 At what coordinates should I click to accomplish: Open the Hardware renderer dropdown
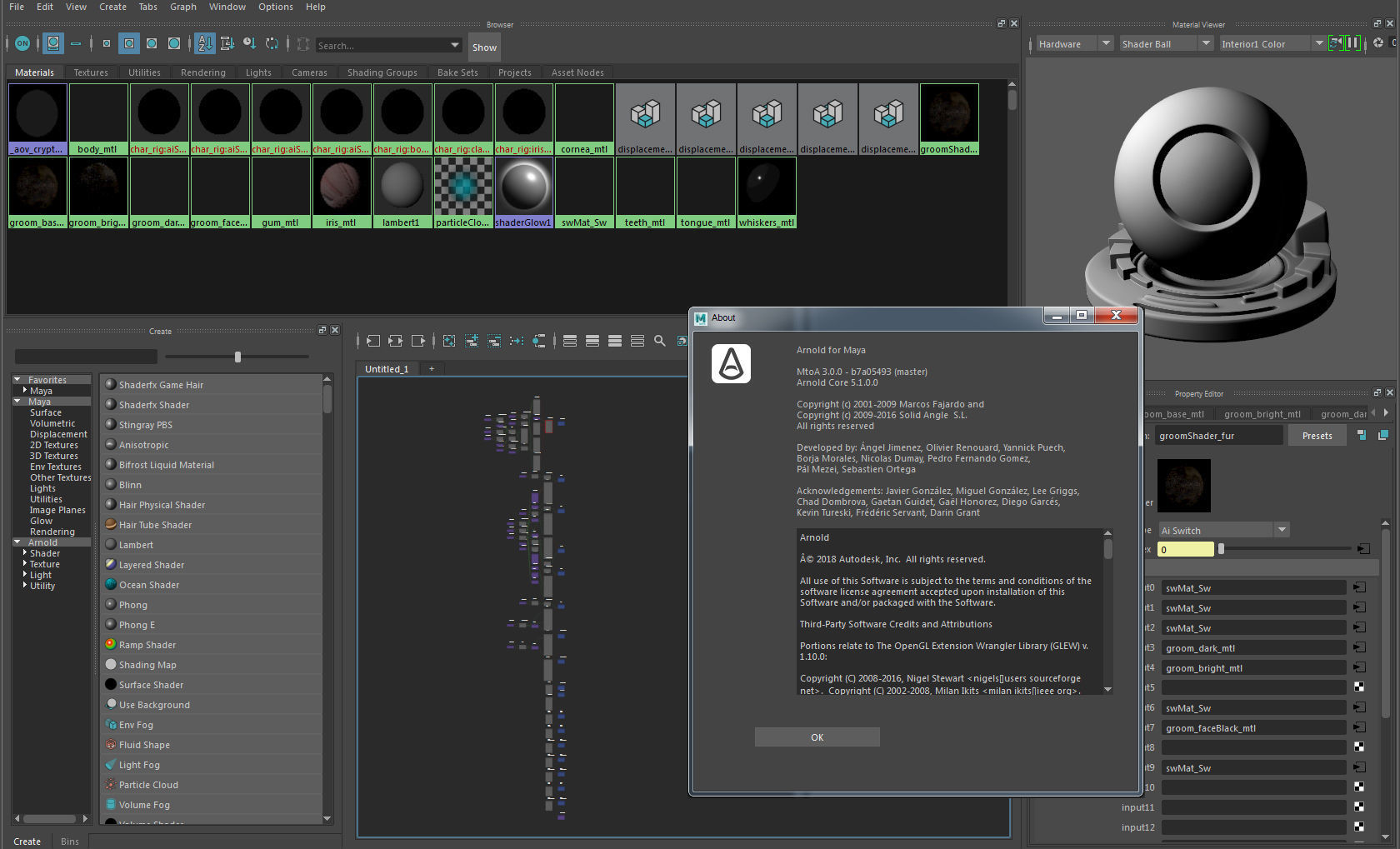(x=1074, y=43)
